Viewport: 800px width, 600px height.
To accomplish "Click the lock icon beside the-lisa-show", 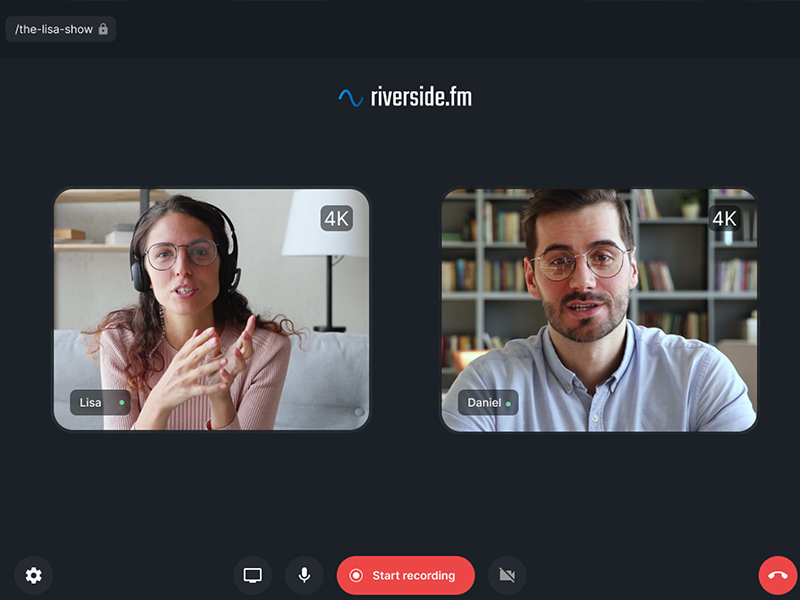I will [x=103, y=29].
